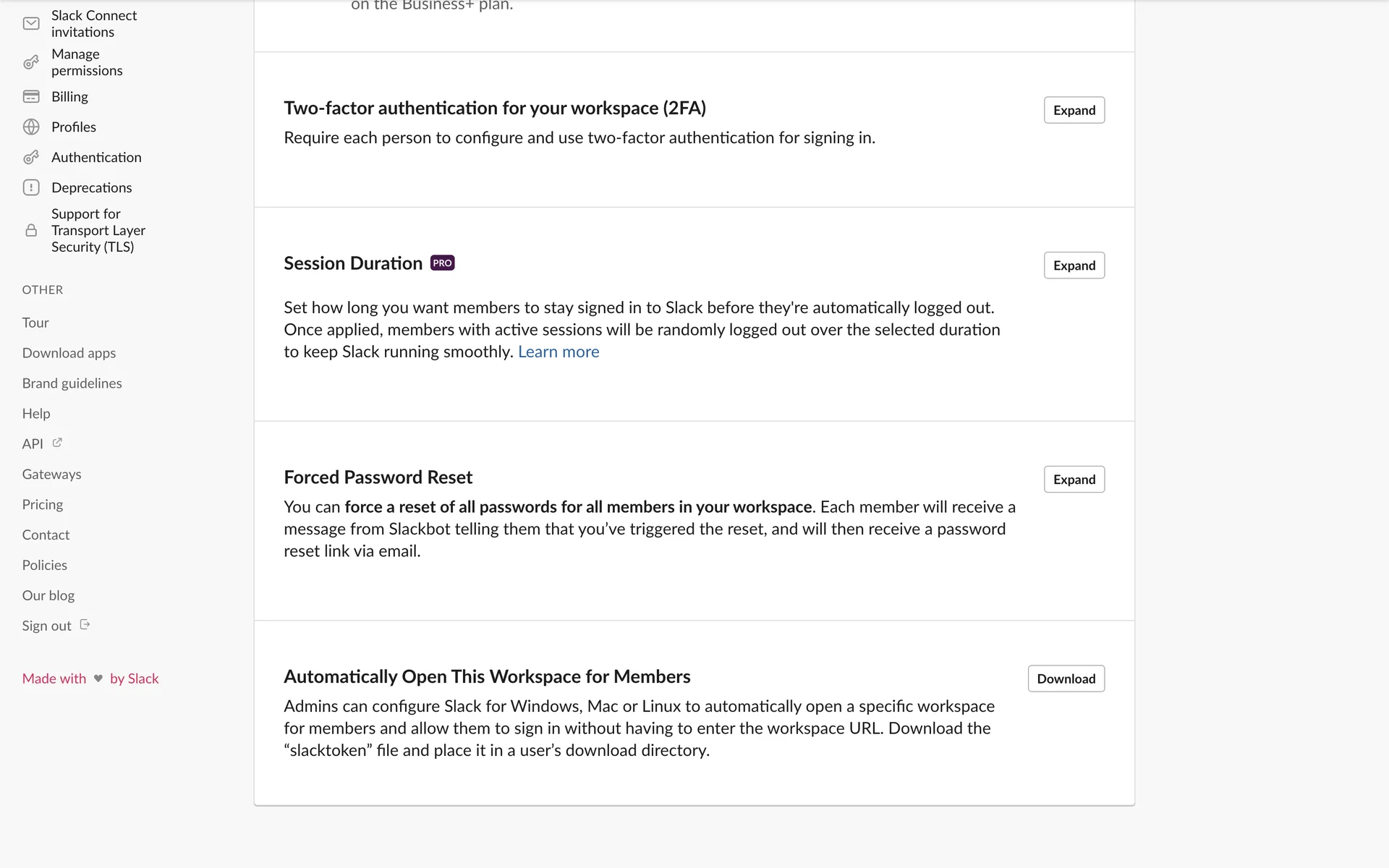
Task: Click the PRO badge next to Session Duration
Action: tap(442, 263)
